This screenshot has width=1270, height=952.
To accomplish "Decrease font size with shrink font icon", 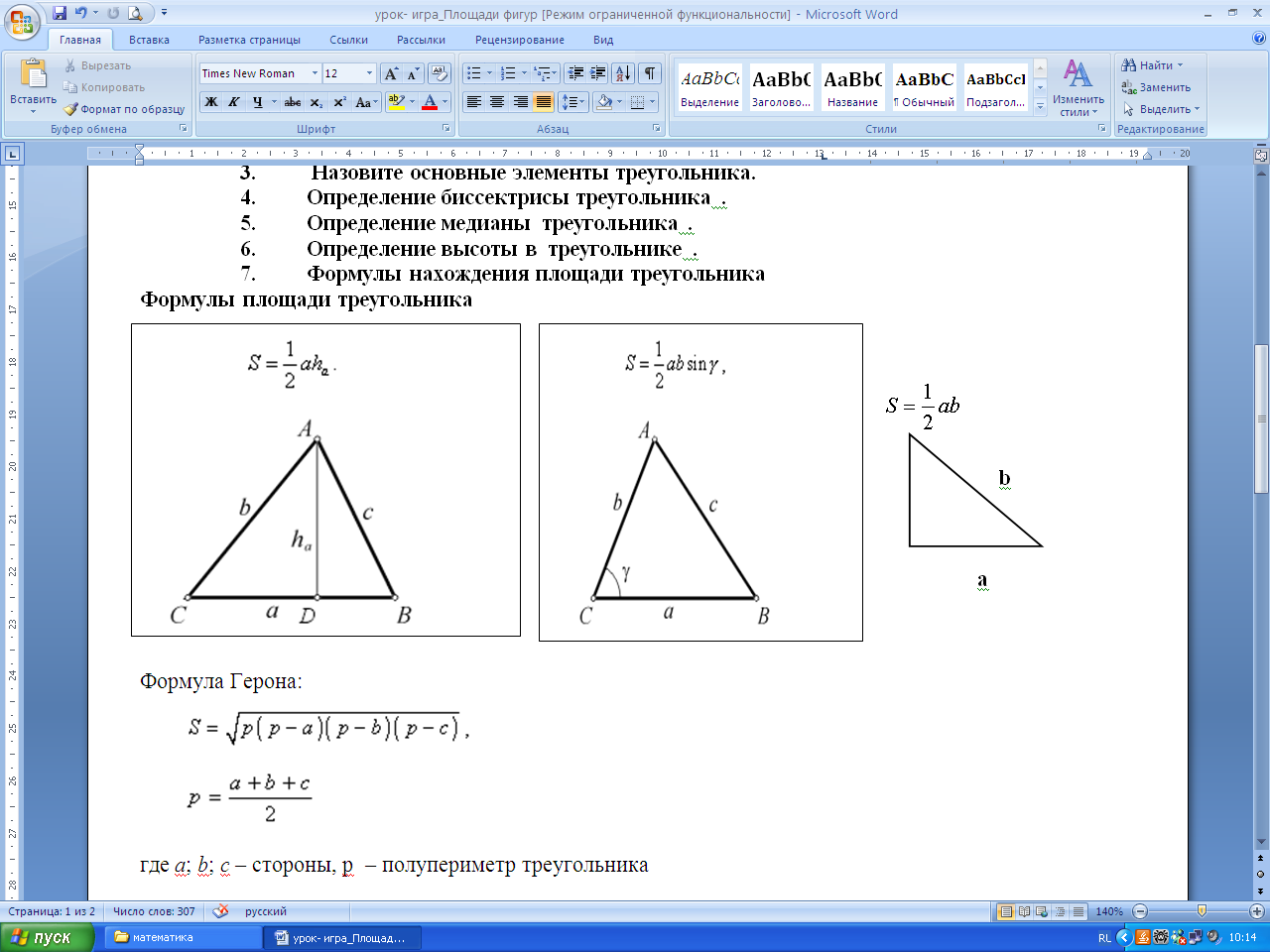I will point(413,73).
